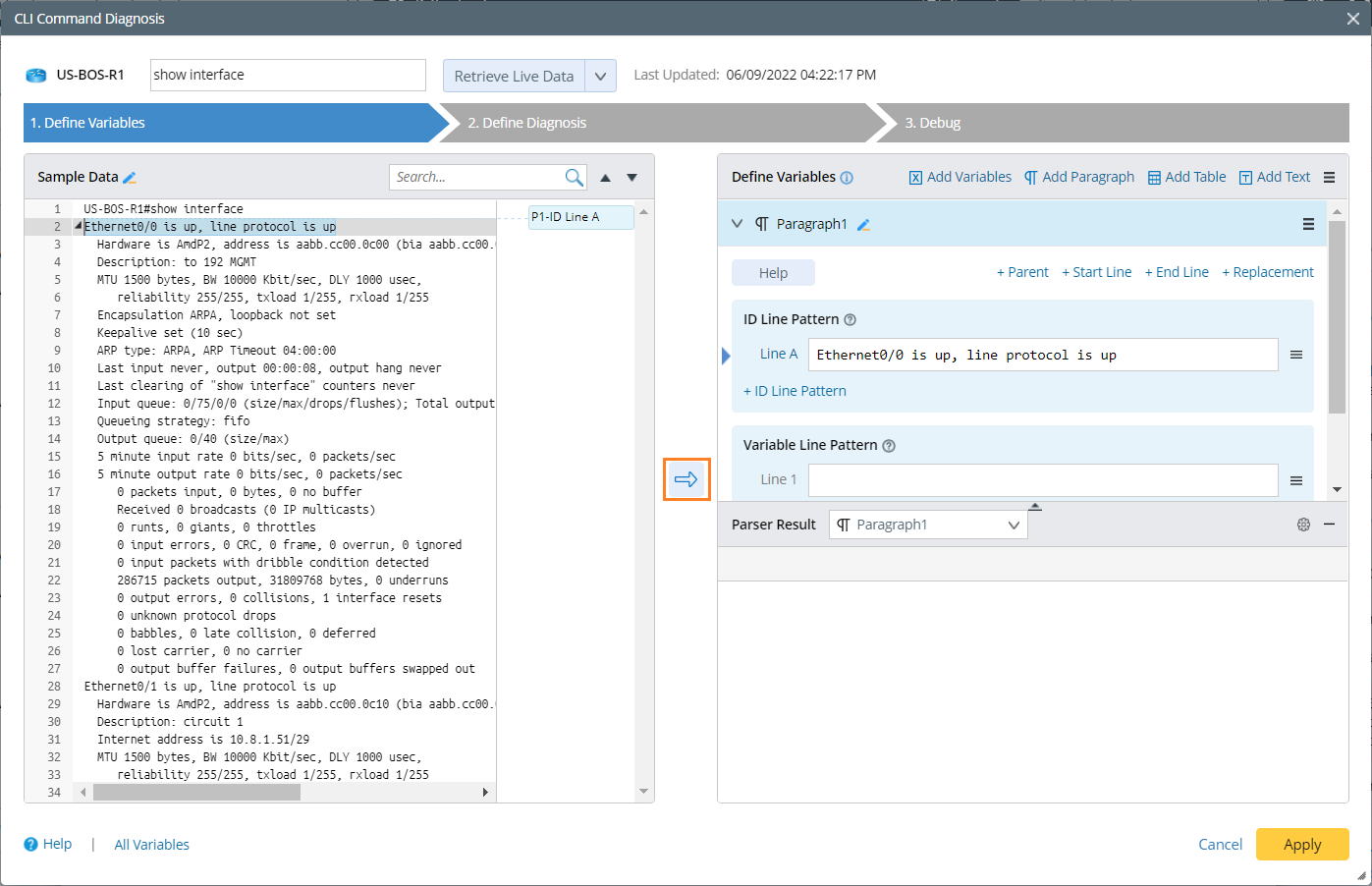
Task: Click the Variable Line Pattern Line 1 field
Action: pyautogui.click(x=1042, y=479)
